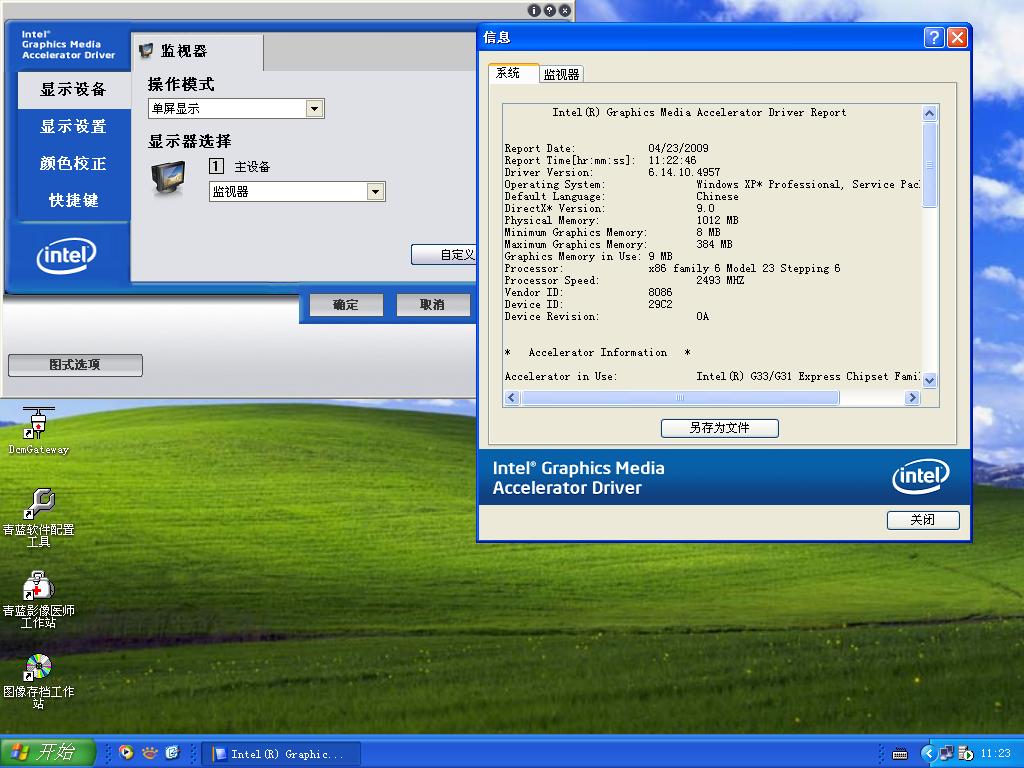Screen dimensions: 1024x768
Task: Click 另存为文件 to save the report
Action: tap(720, 428)
